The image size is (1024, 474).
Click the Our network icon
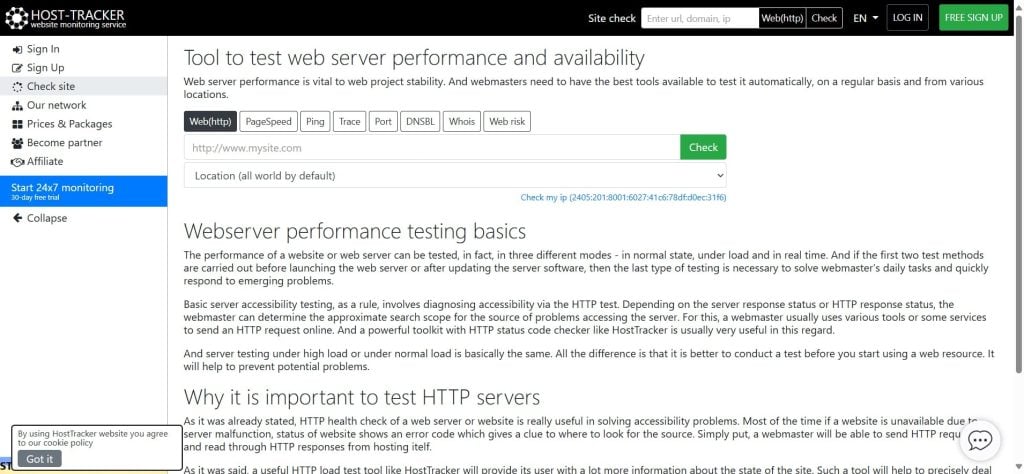pos(17,105)
